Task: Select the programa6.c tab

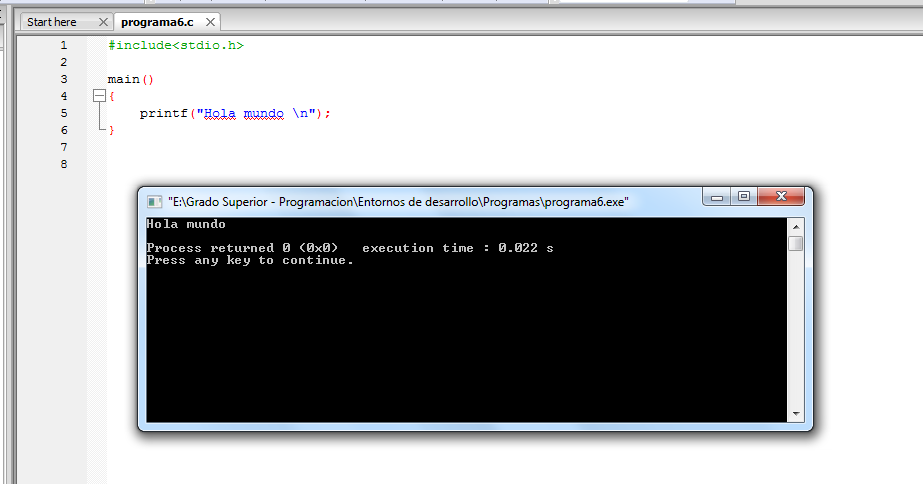Action: pos(157,22)
